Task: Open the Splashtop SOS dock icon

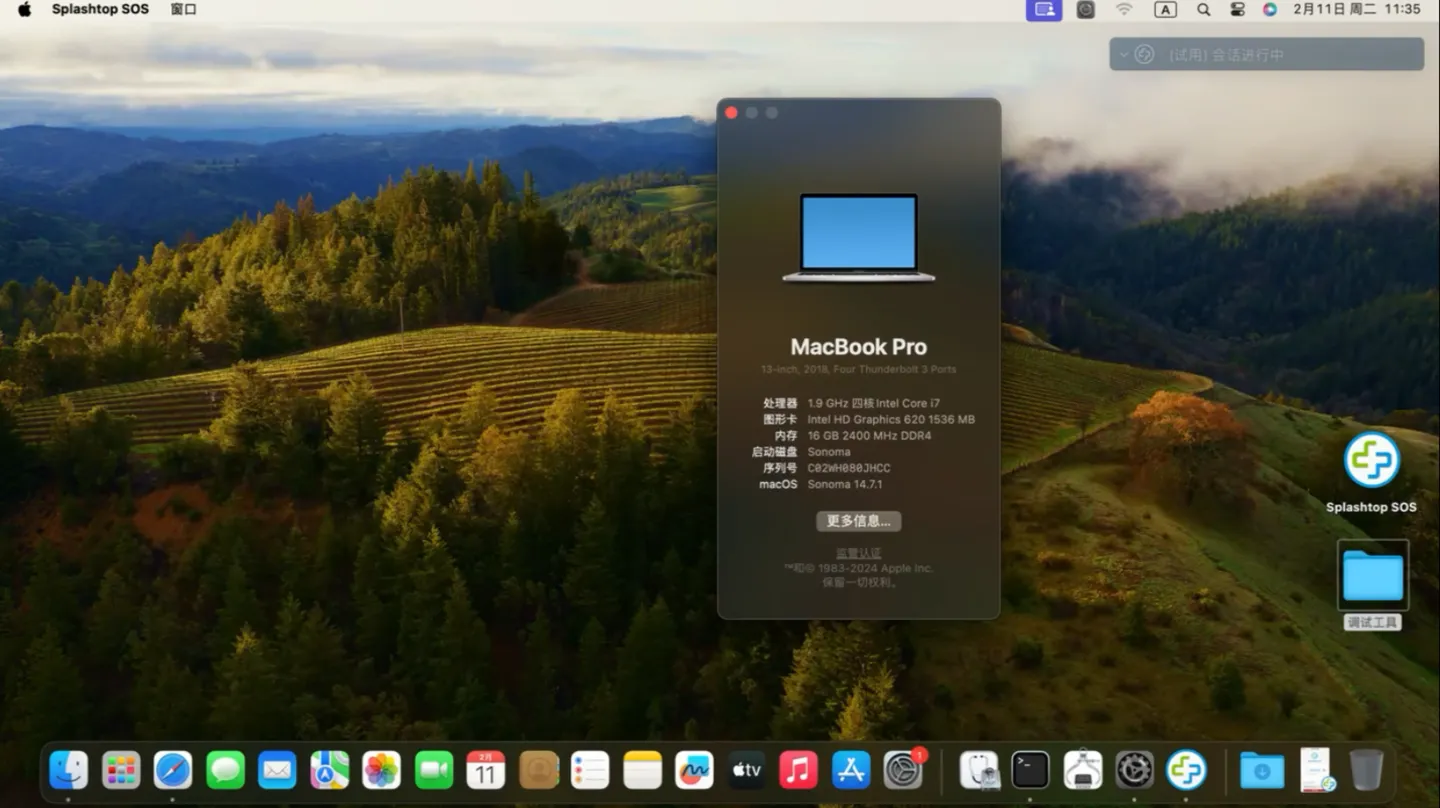Action: [1186, 770]
